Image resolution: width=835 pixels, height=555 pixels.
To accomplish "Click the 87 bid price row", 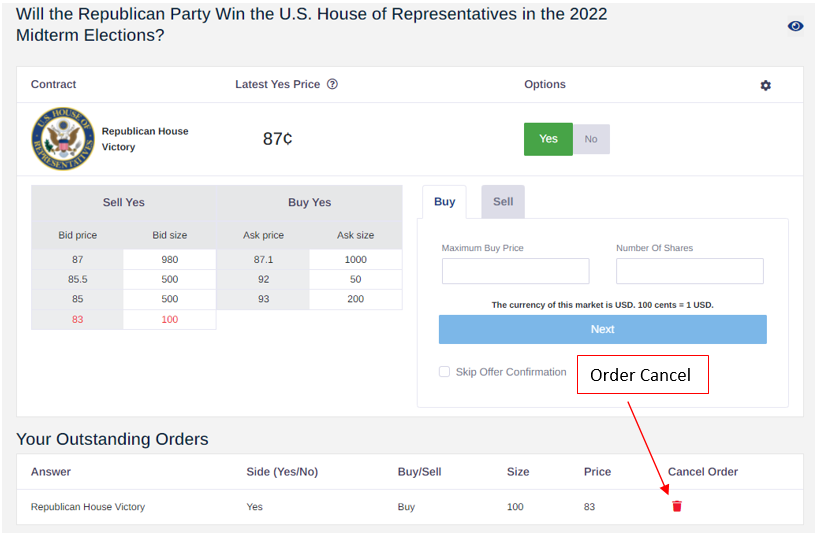I will (77, 259).
